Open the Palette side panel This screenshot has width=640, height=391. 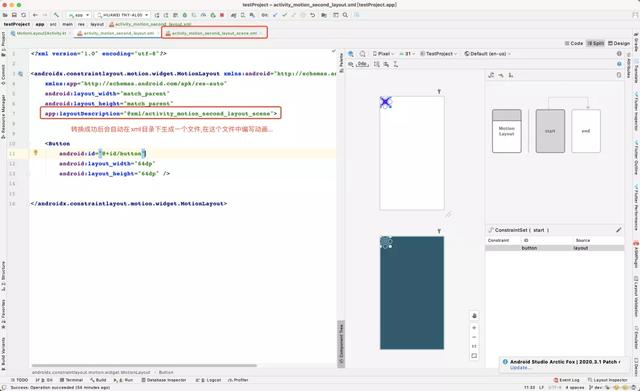click(341, 62)
